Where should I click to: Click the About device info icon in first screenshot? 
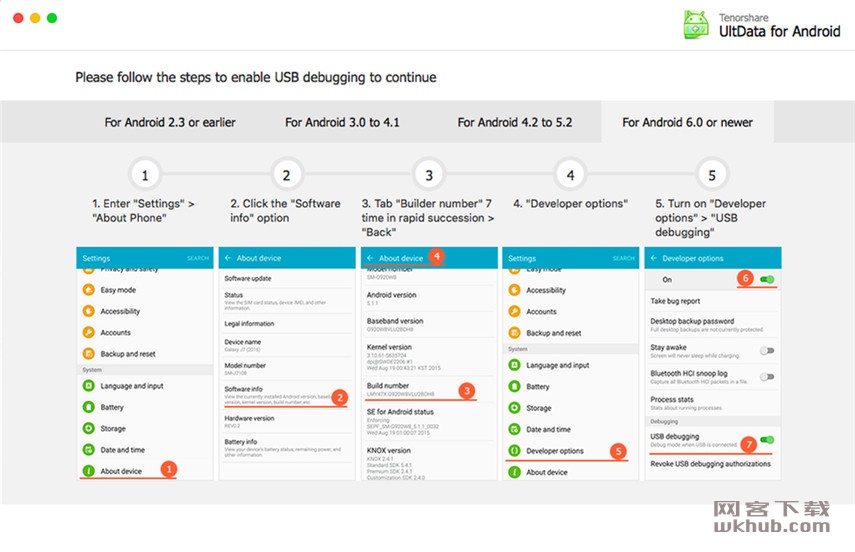(88, 471)
